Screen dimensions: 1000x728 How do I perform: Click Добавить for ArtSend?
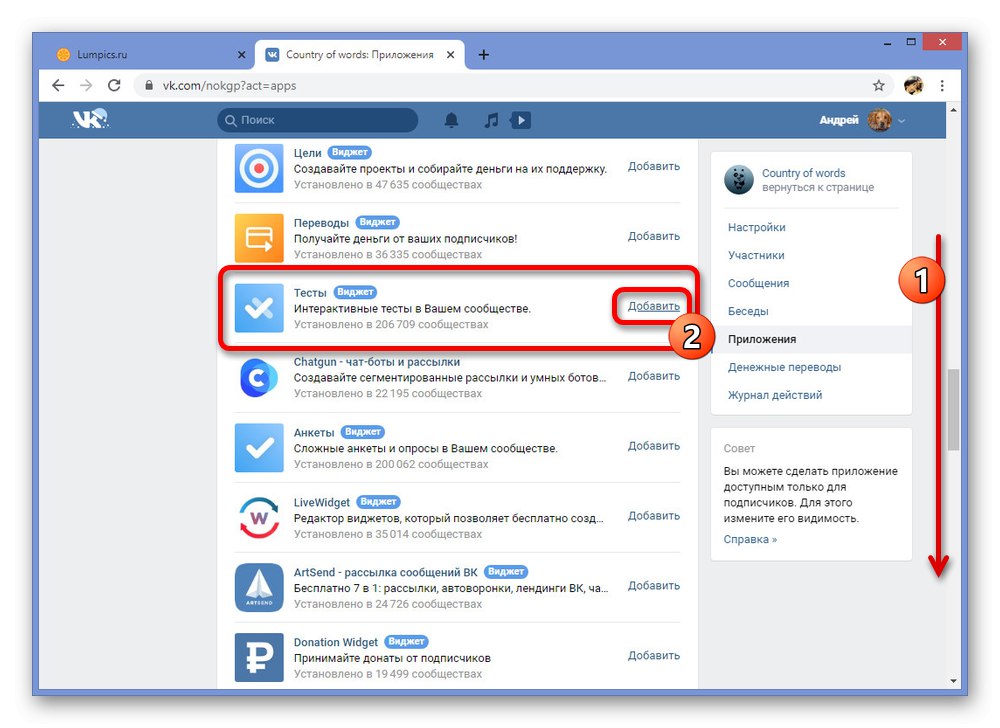coord(654,586)
